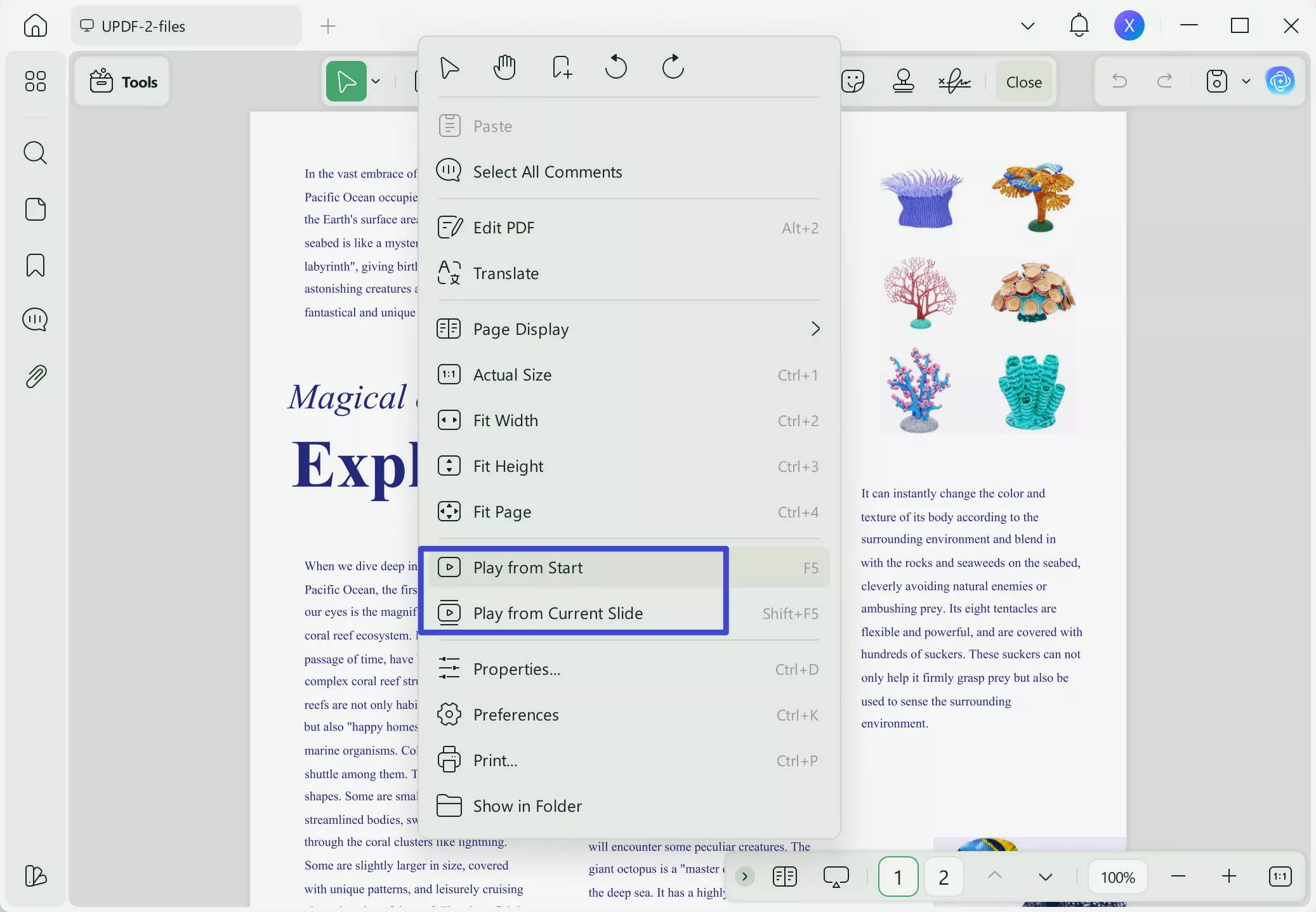This screenshot has width=1316, height=912.
Task: Select Translate from the menu
Action: [504, 273]
